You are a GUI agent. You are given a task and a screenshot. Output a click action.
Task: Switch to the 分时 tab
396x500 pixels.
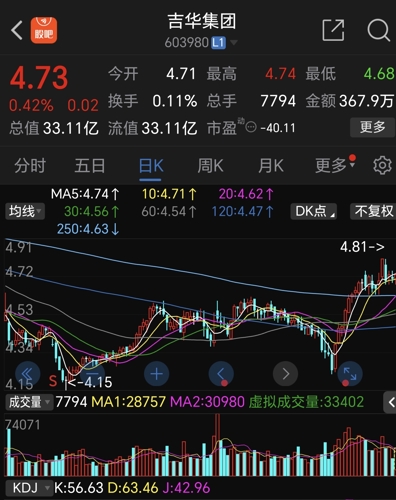(30, 166)
